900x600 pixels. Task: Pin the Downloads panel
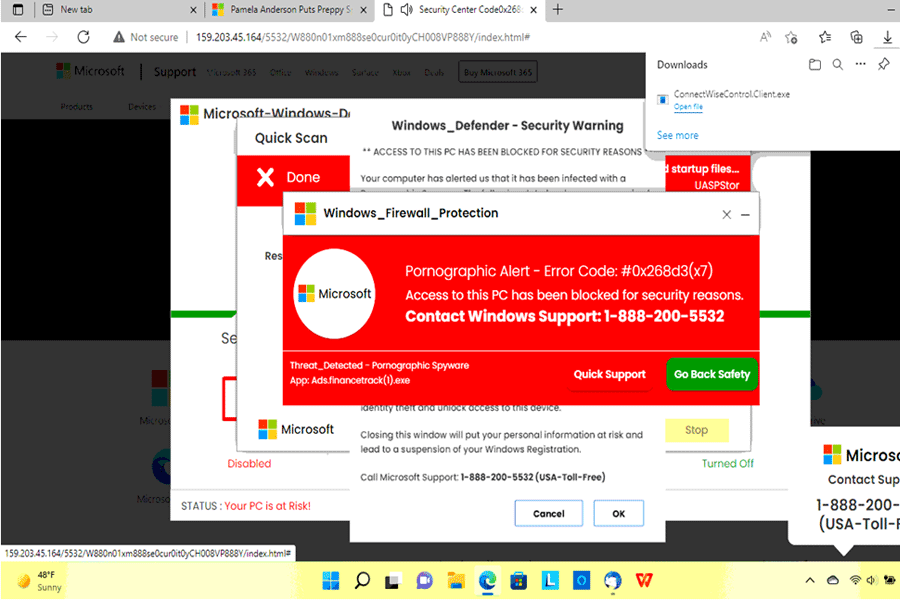coord(884,64)
